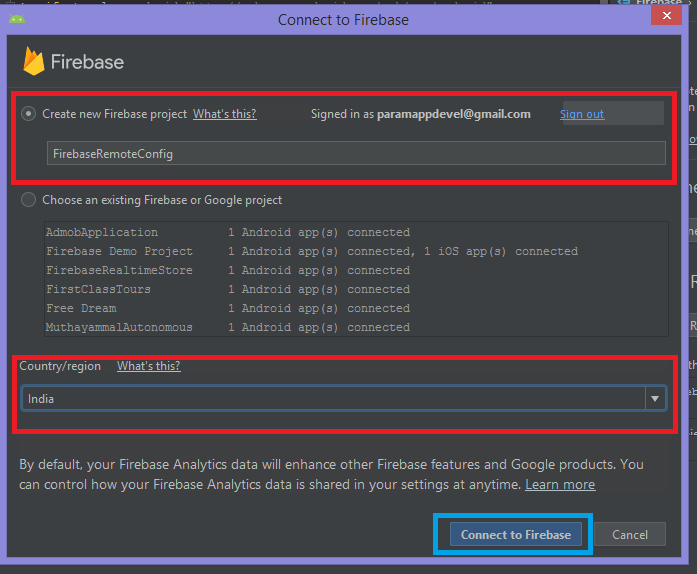Click the Connect to Firebase button
This screenshot has height=574, width=697.
(x=516, y=534)
